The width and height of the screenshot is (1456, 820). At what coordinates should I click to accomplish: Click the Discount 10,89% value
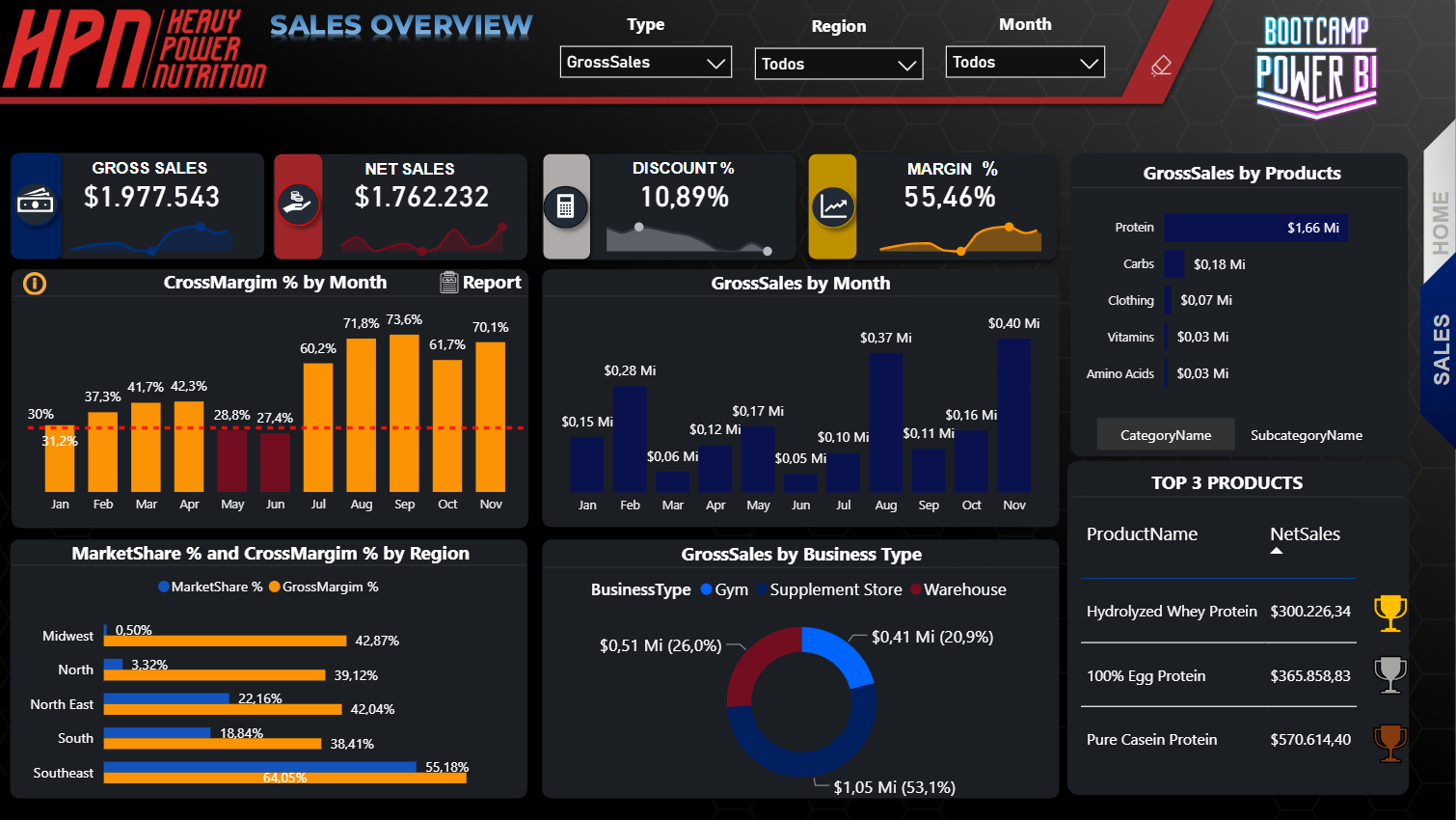[x=685, y=197]
